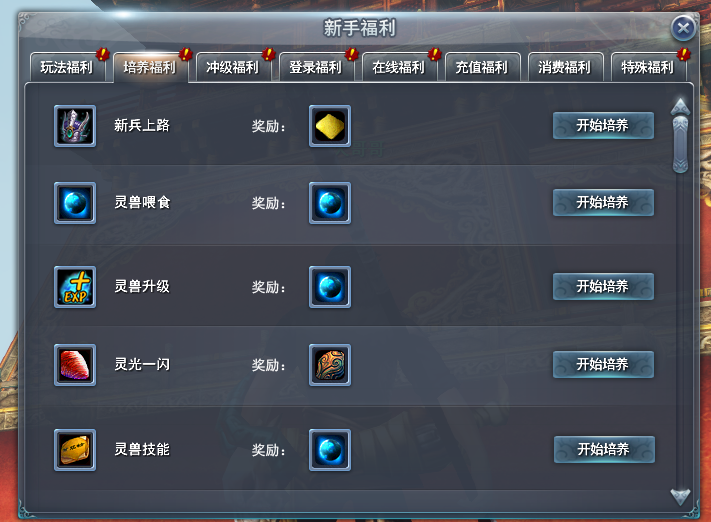Select the 灵兽喂食 blue orb task icon
The width and height of the screenshot is (711, 522).
click(75, 203)
